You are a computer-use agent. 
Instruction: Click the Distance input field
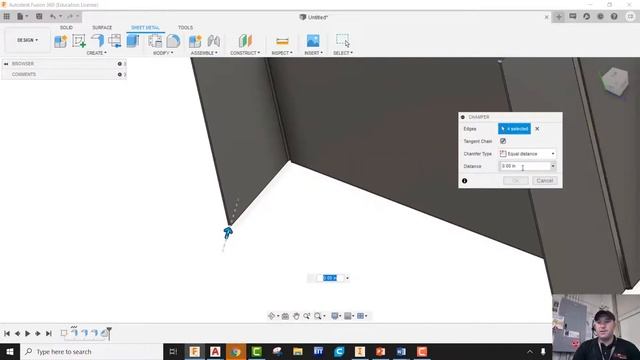[x=524, y=166]
